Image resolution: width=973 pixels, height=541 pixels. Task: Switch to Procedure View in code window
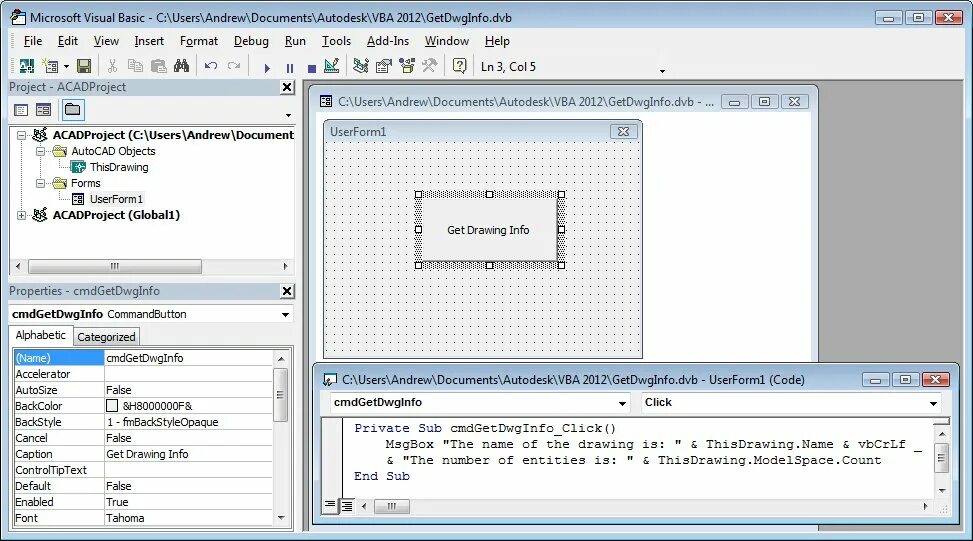click(x=330, y=506)
